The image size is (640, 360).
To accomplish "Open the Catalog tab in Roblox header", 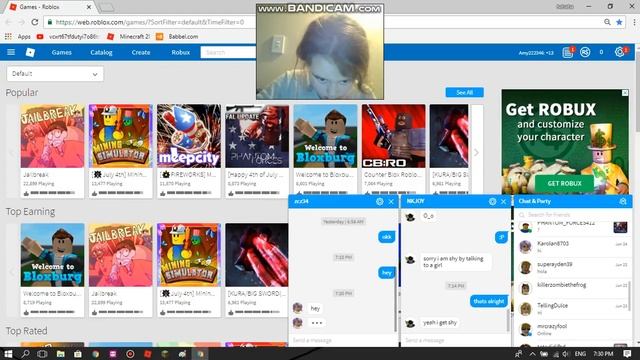I will [101, 52].
